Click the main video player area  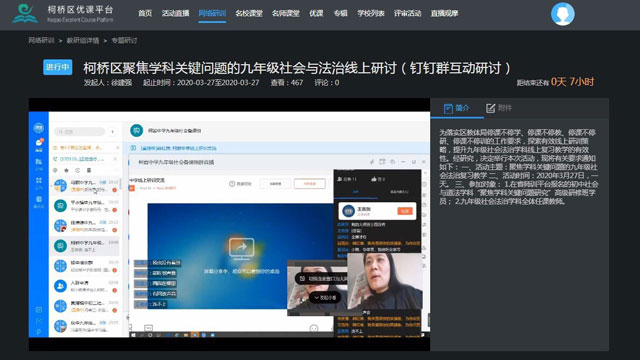coord(229,224)
